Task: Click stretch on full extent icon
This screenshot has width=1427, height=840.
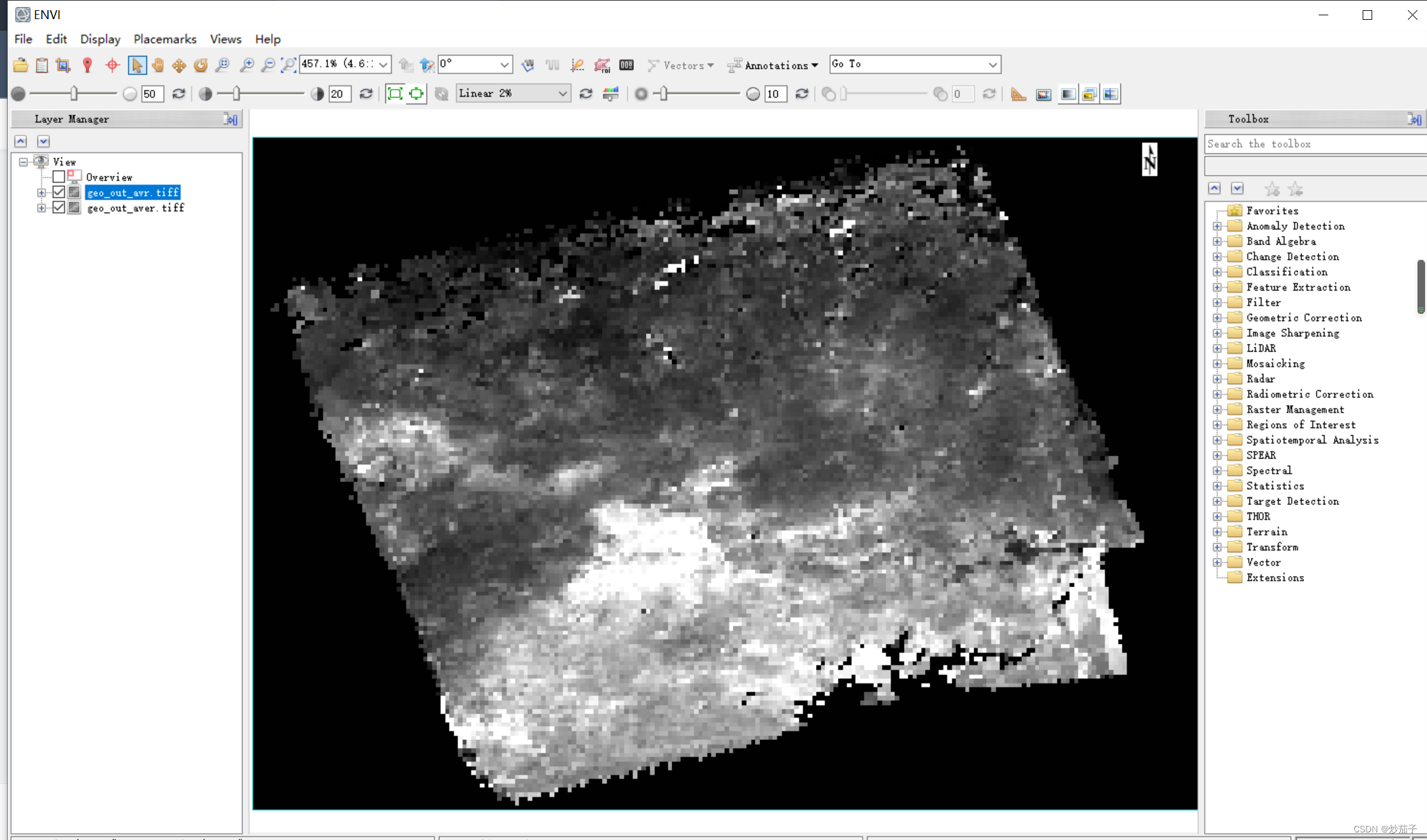Action: (x=395, y=94)
